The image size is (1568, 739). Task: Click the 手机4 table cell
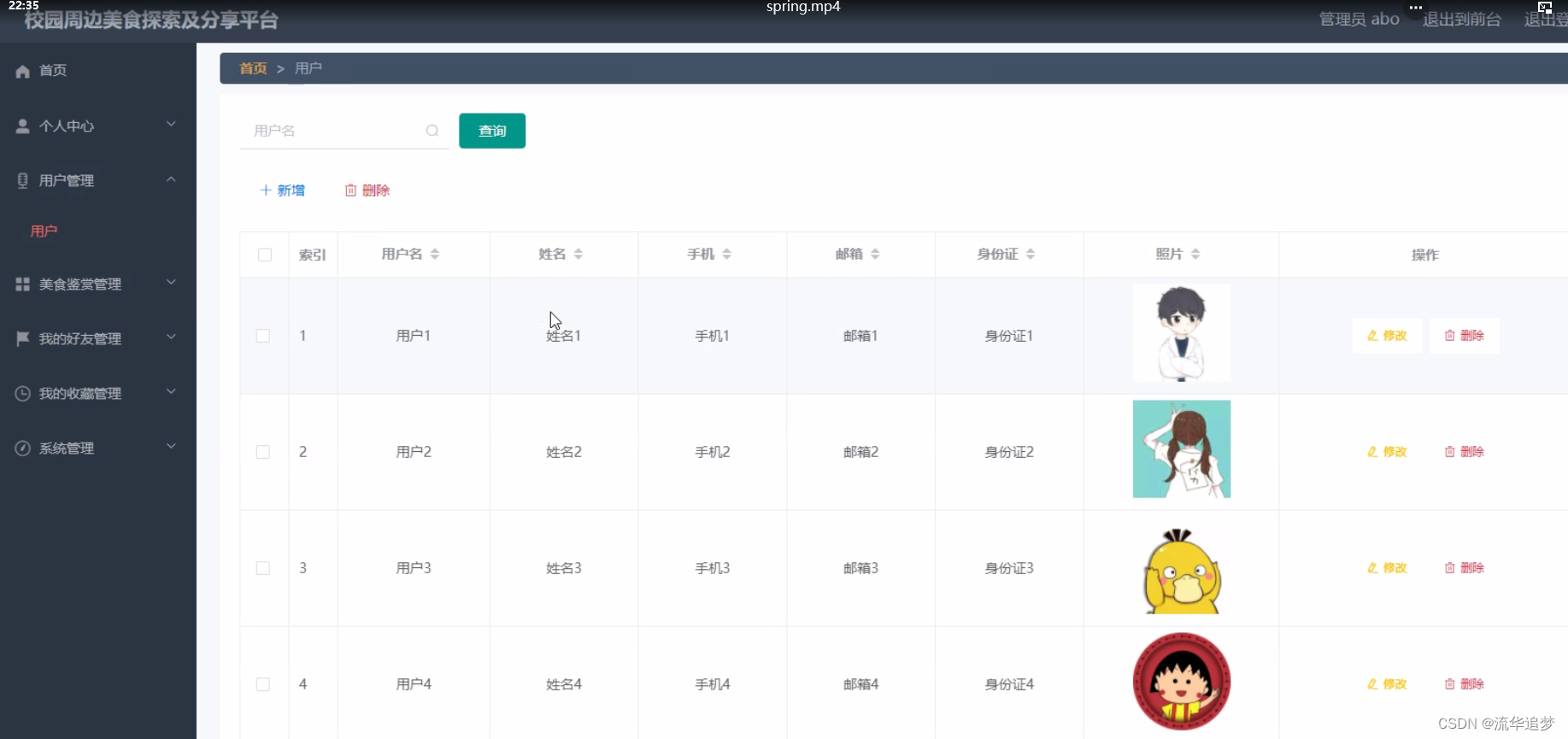tap(713, 684)
